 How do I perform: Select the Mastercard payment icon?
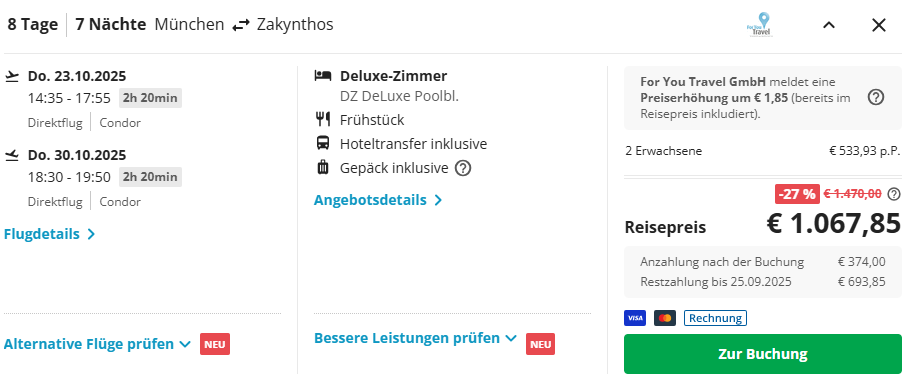[x=665, y=318]
